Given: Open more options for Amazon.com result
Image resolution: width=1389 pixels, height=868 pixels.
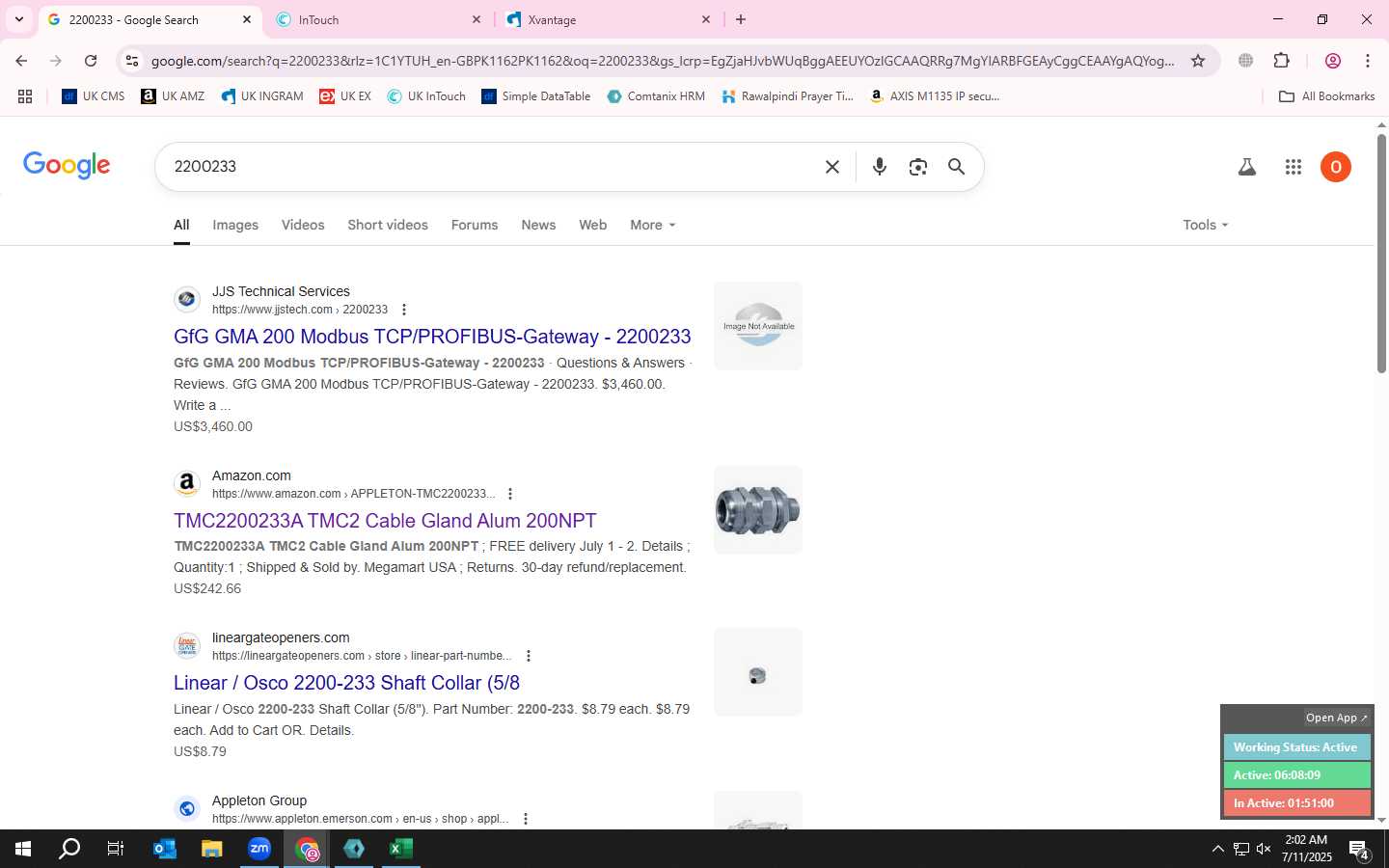Looking at the screenshot, I should pos(510,494).
